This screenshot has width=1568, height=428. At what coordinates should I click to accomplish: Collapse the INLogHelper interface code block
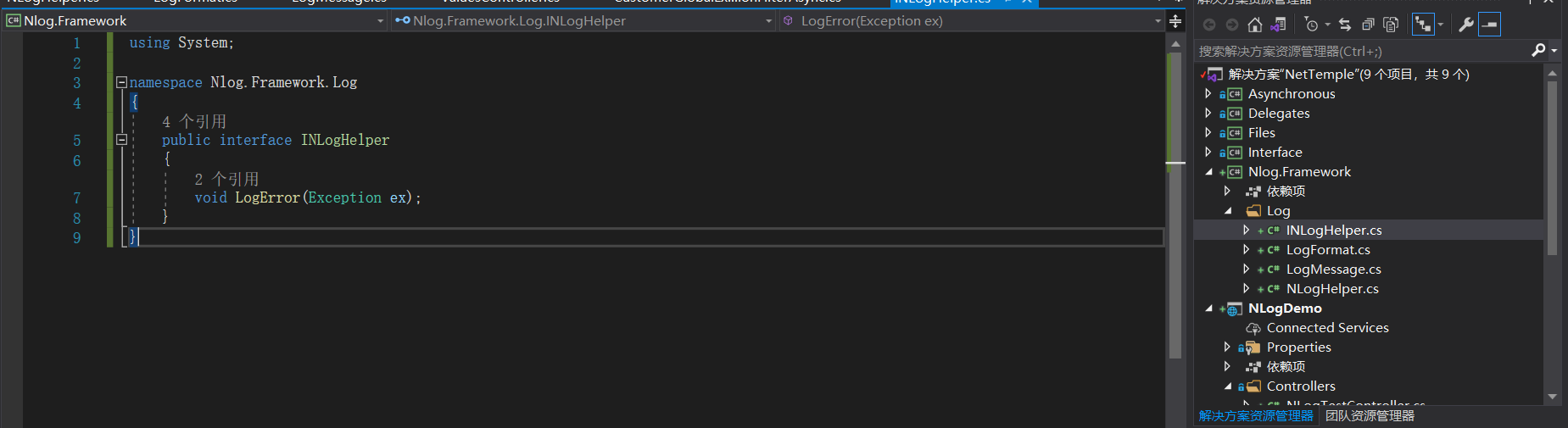point(121,140)
